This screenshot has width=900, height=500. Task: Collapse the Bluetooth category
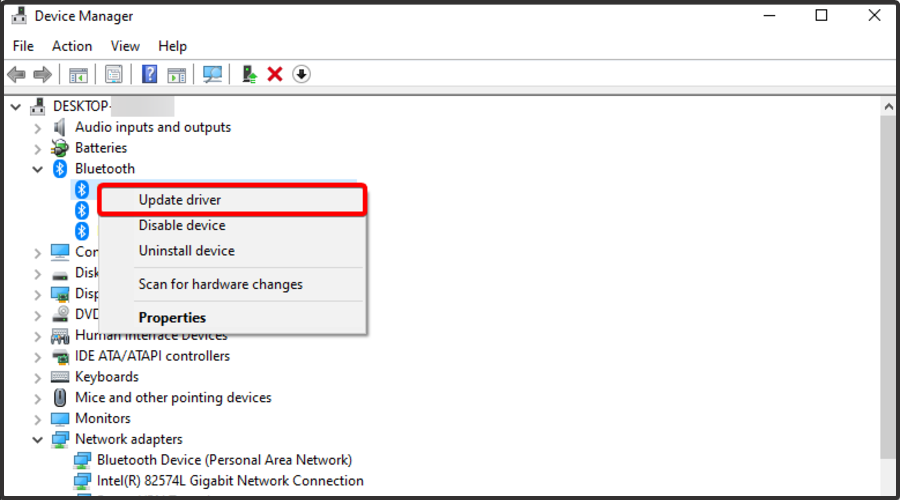(x=38, y=169)
